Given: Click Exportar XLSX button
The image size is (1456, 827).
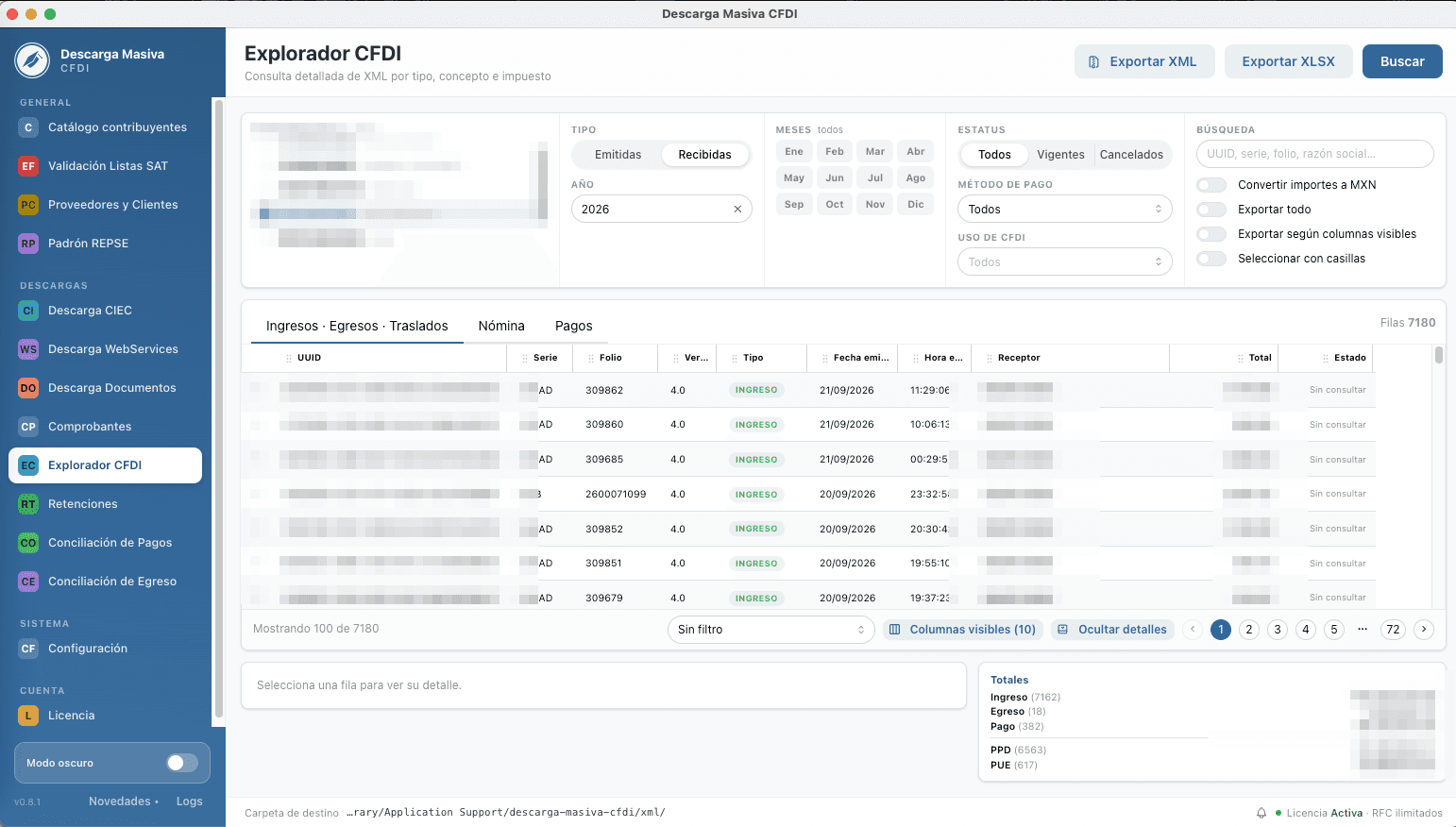Looking at the screenshot, I should [x=1288, y=61].
